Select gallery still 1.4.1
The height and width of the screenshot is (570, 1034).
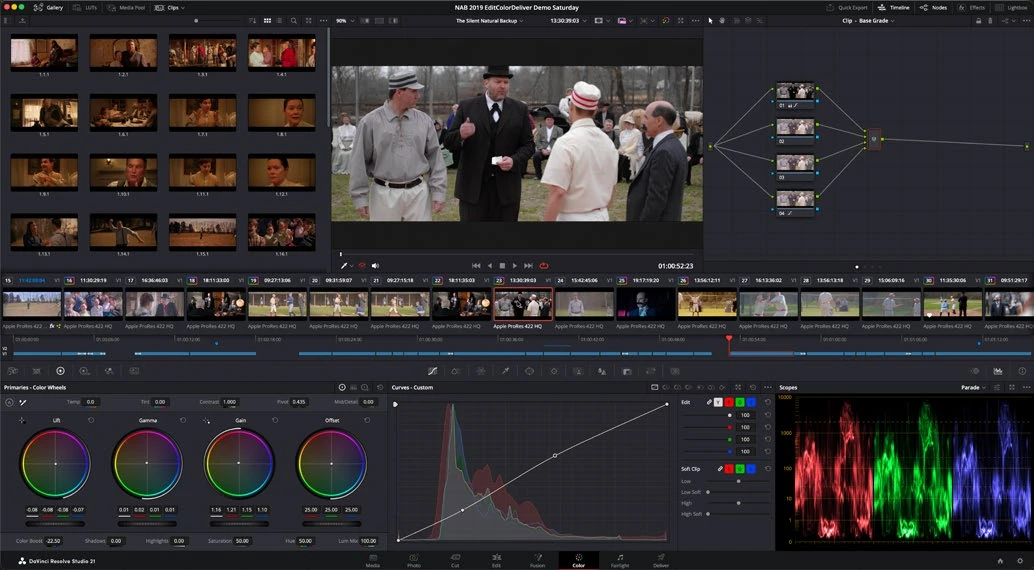point(282,53)
